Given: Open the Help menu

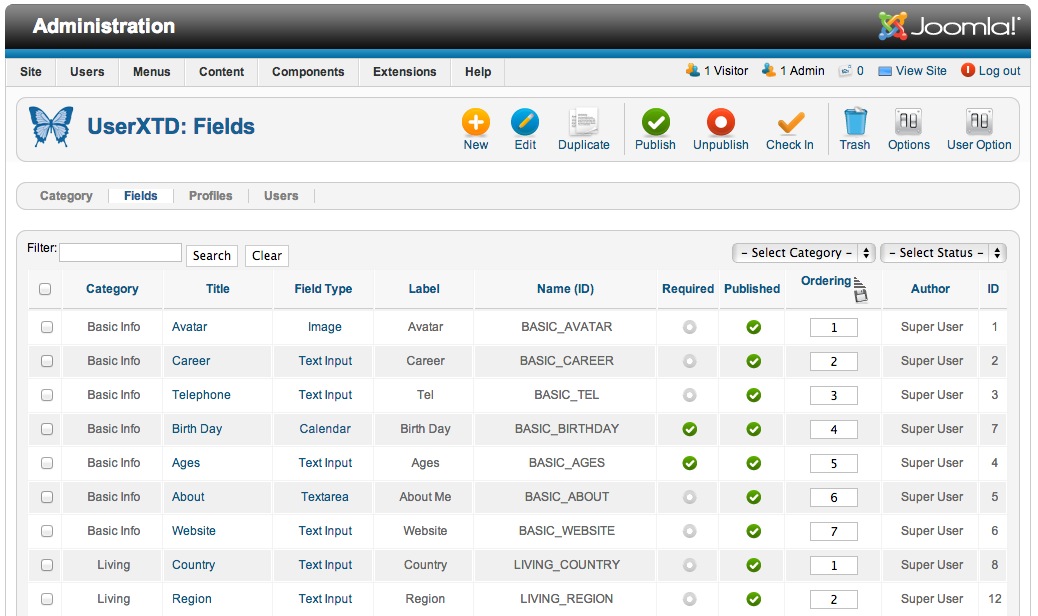Looking at the screenshot, I should pos(478,71).
